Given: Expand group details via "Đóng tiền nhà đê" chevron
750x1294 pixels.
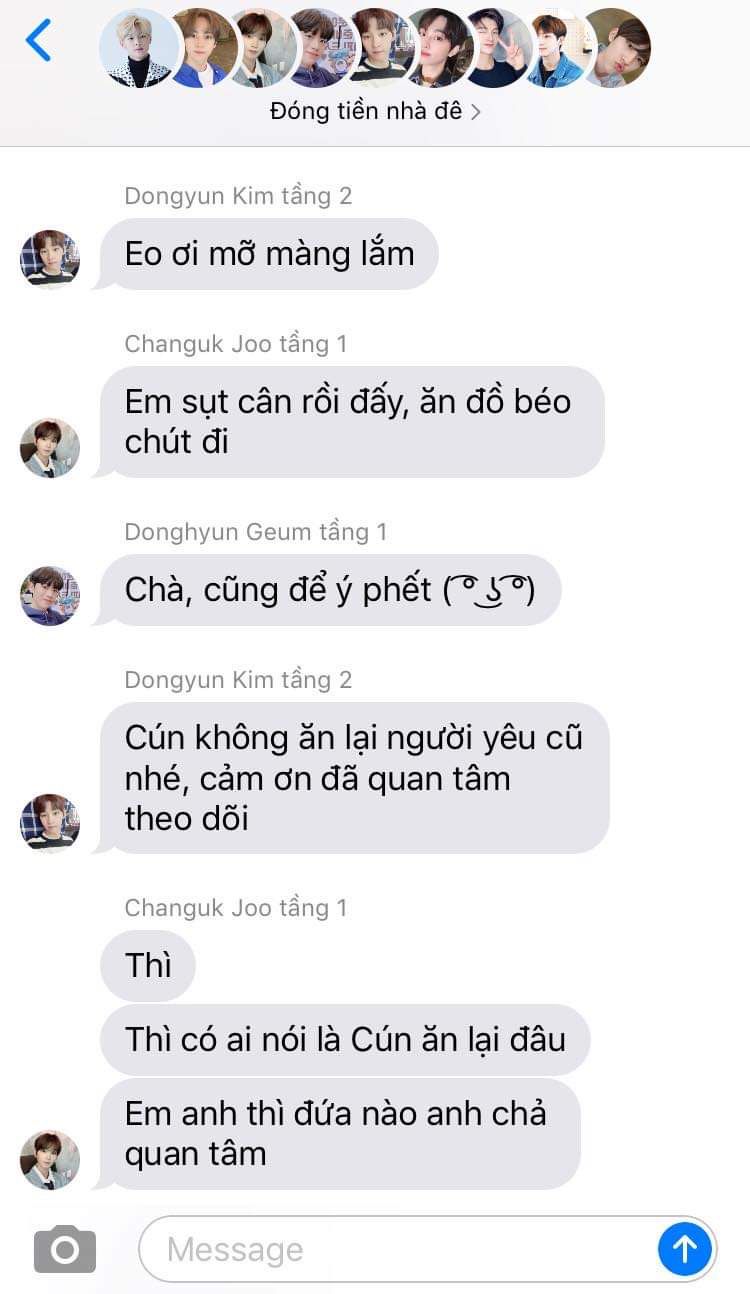Looking at the screenshot, I should pos(476,112).
